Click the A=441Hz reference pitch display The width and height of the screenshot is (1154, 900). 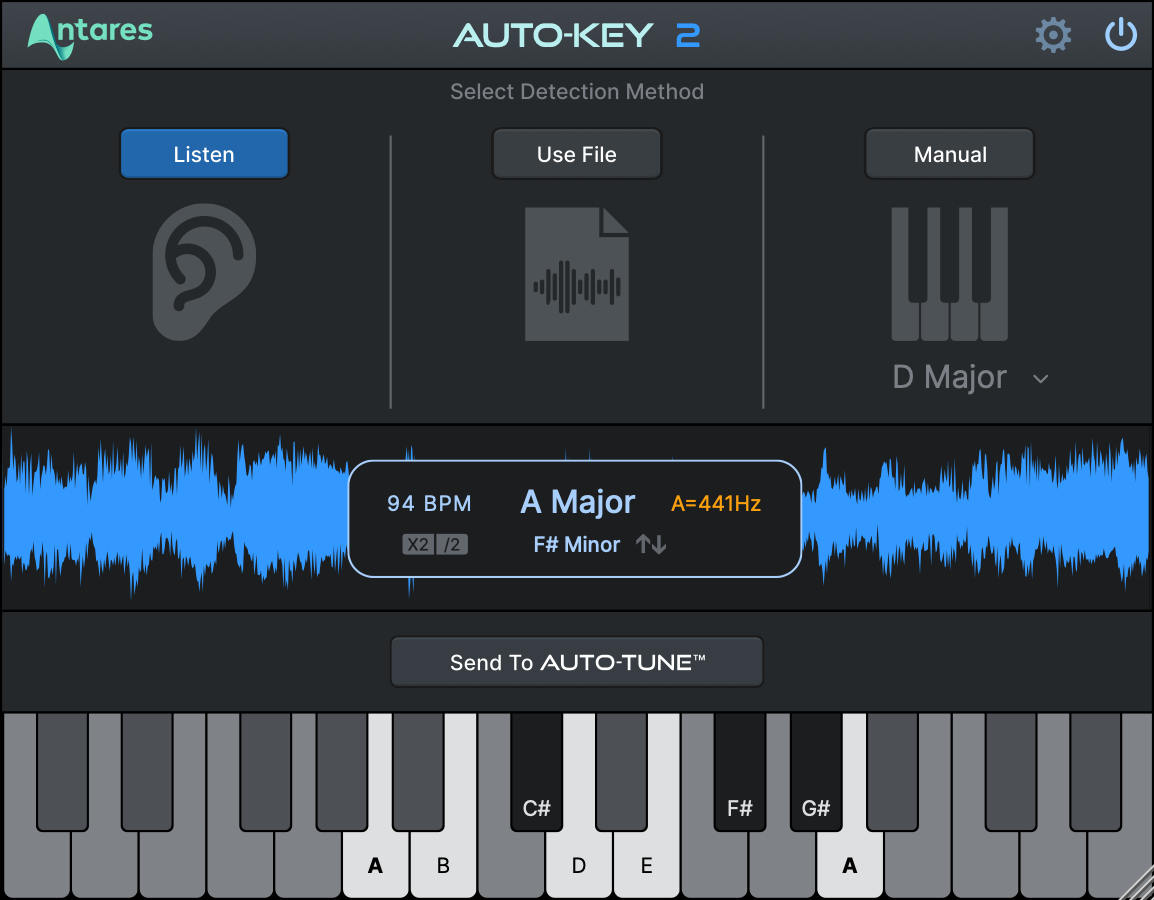pos(718,504)
